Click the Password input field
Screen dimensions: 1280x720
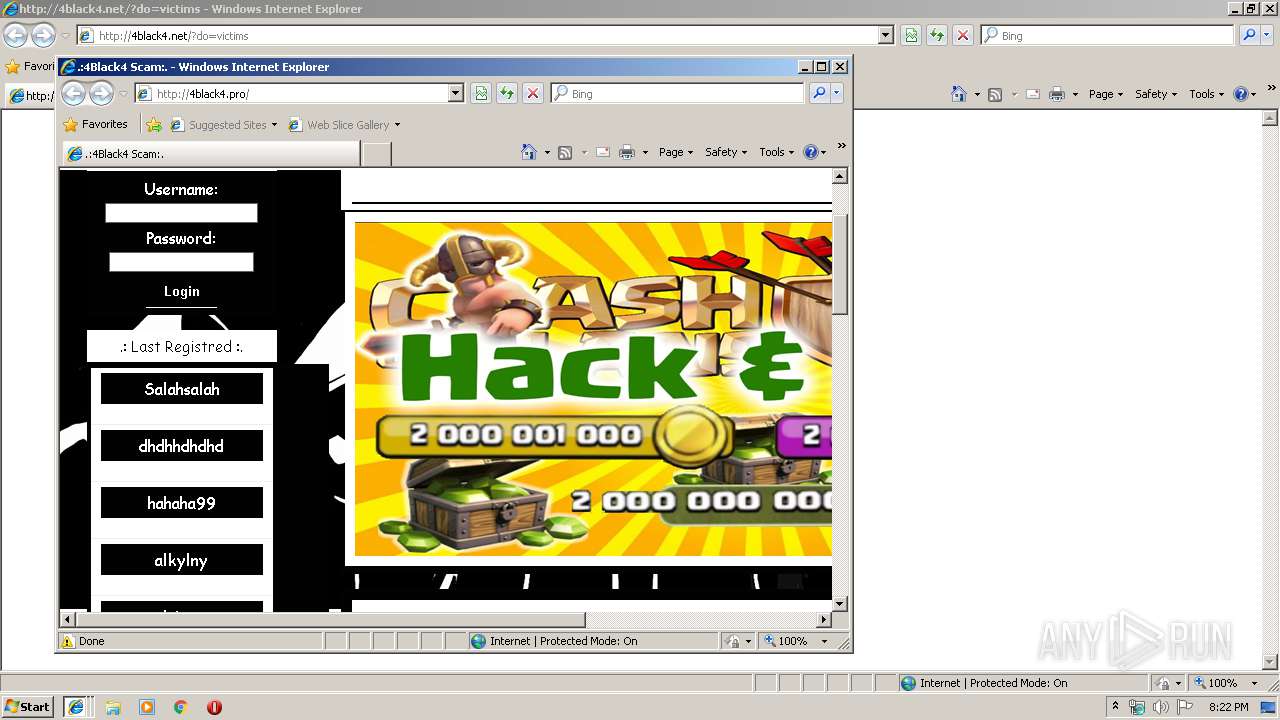pyautogui.click(x=181, y=262)
